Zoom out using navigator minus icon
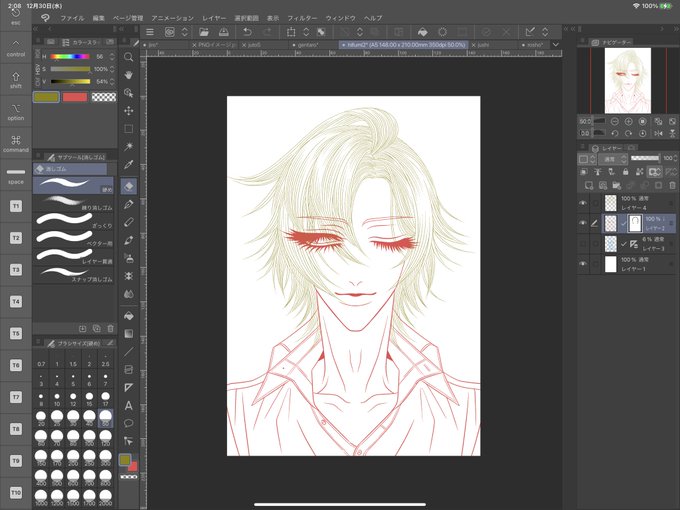Viewport: 680px width, 510px height. pyautogui.click(x=615, y=121)
